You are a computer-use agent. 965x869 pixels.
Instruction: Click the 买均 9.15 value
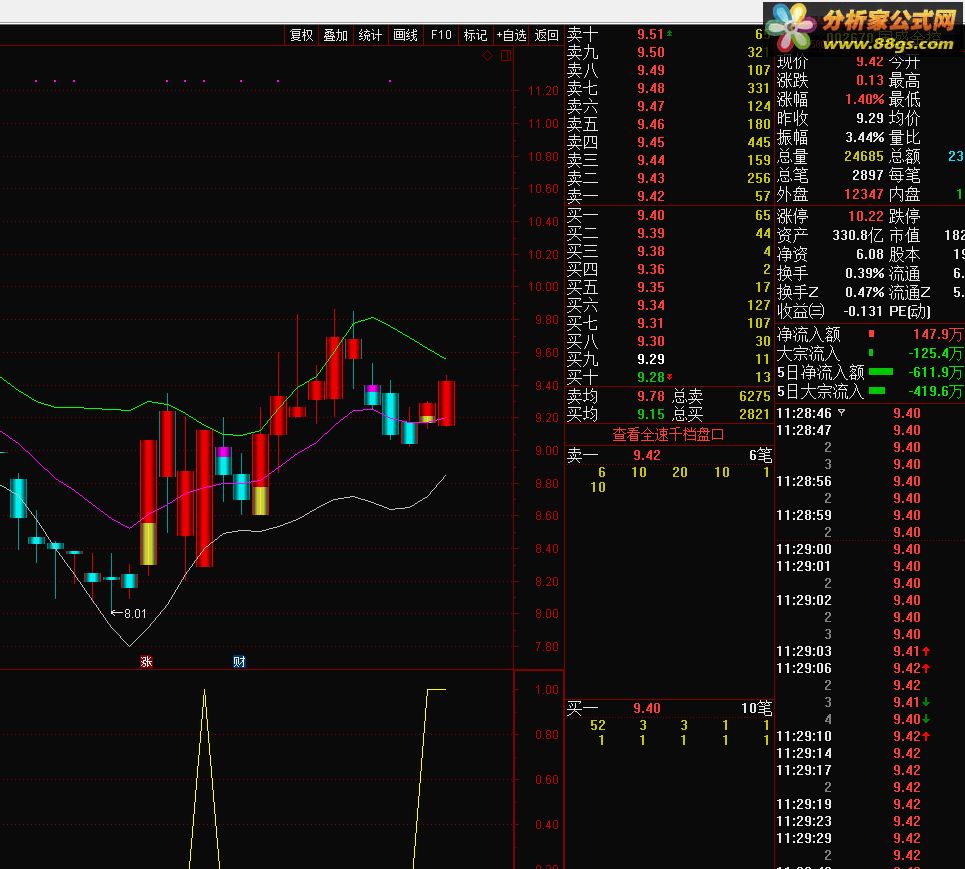[x=651, y=414]
